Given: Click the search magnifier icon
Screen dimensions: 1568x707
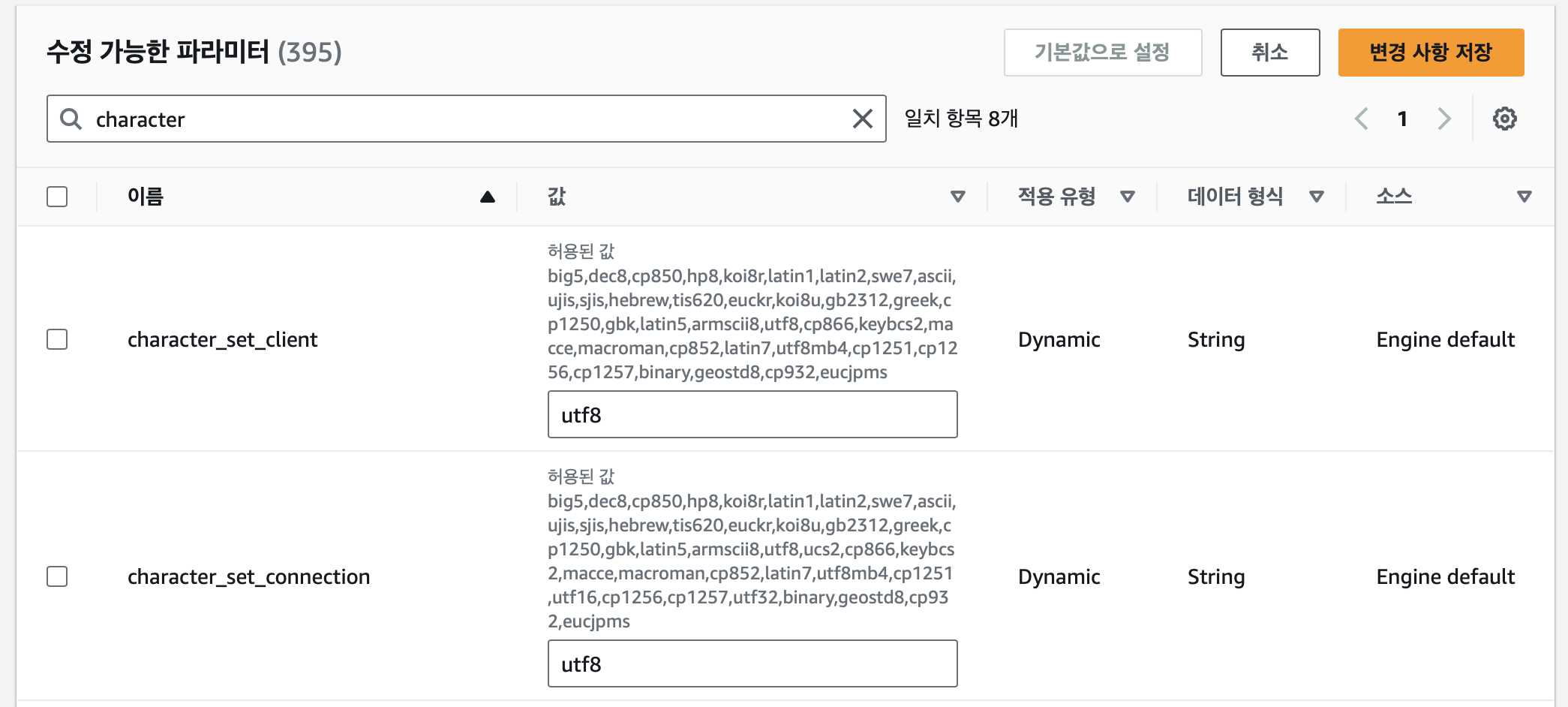Looking at the screenshot, I should [x=71, y=119].
